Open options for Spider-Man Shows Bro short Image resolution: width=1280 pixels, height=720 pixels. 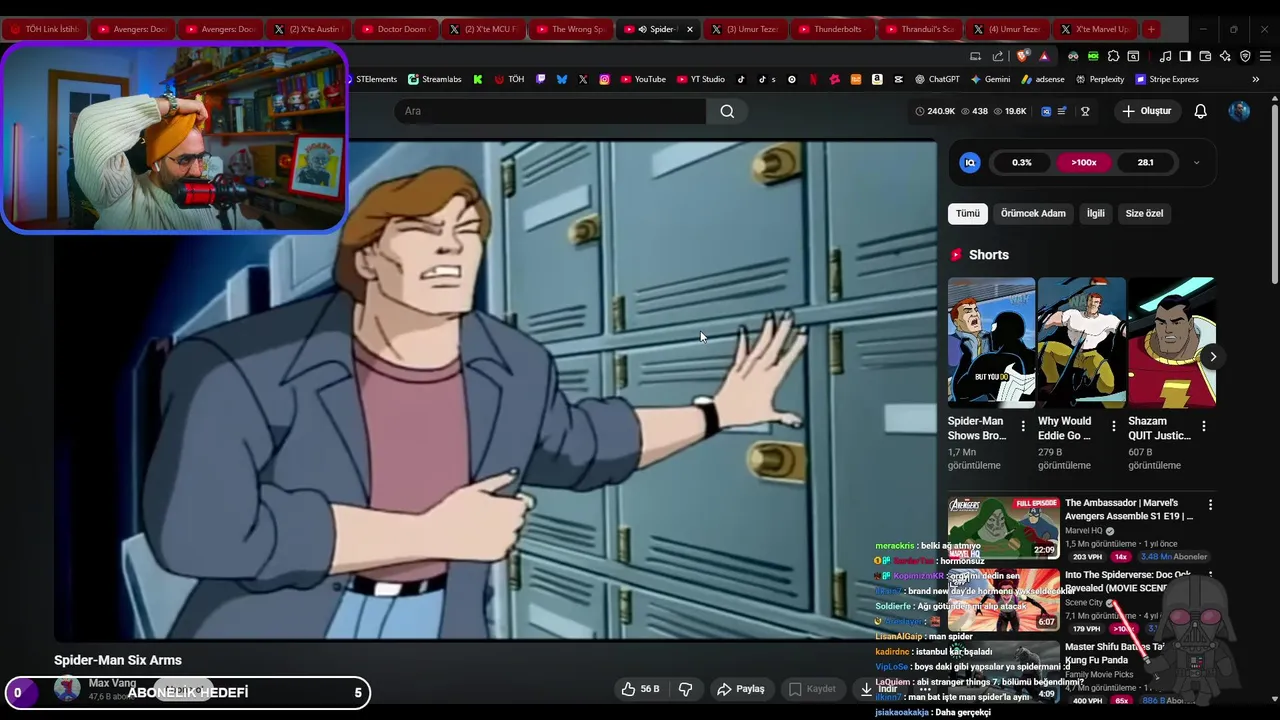tap(1022, 427)
